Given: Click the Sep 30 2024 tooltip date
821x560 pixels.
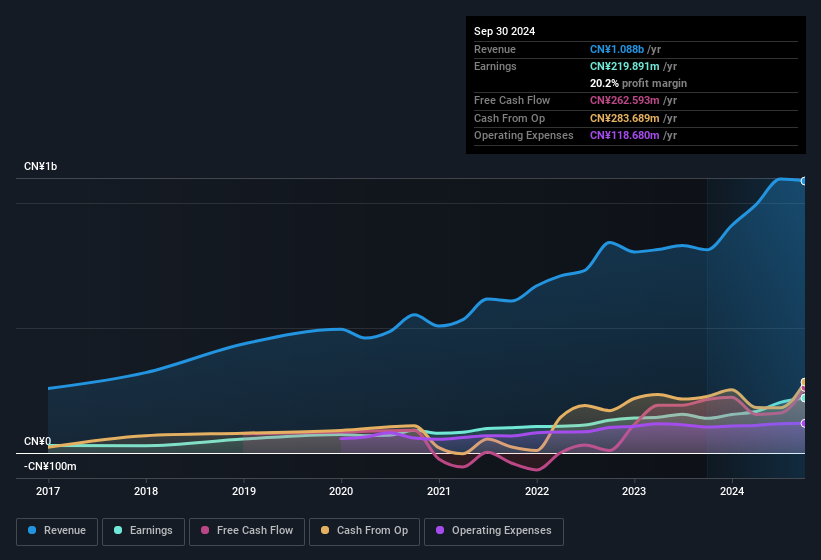Looking at the screenshot, I should click(504, 31).
